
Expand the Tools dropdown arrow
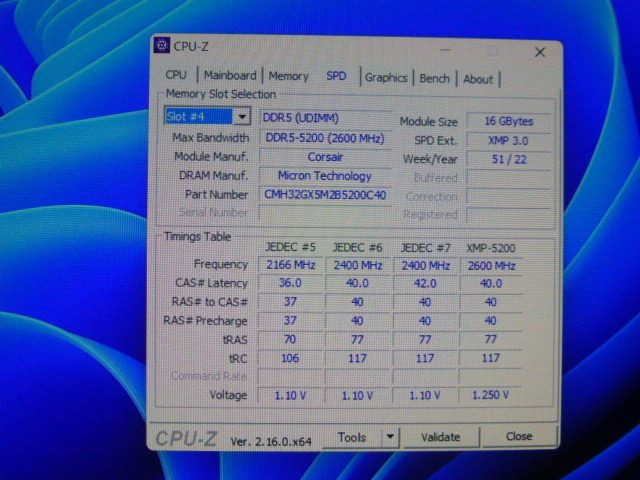tap(390, 437)
